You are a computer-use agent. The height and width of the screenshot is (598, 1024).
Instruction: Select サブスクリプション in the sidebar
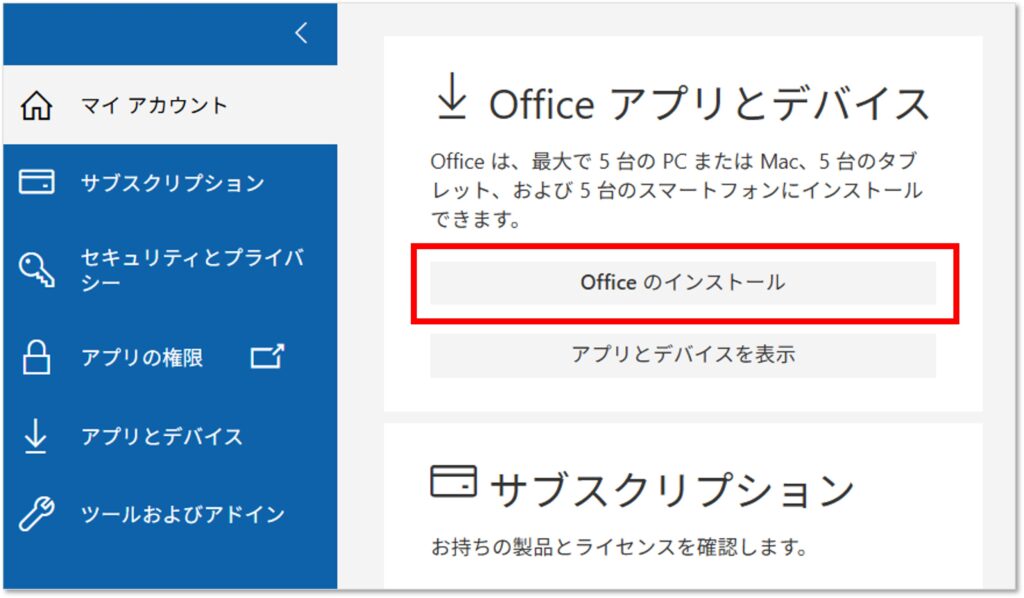[170, 182]
